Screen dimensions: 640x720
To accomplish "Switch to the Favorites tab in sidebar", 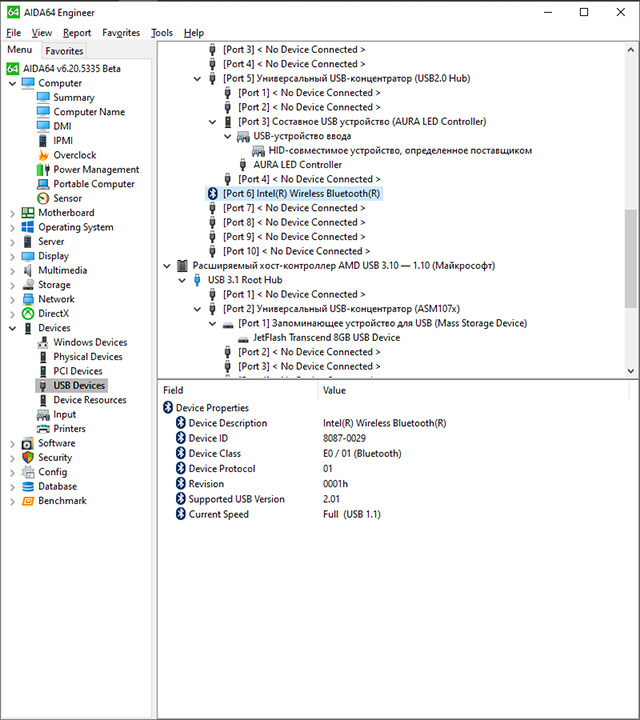I will click(x=64, y=51).
